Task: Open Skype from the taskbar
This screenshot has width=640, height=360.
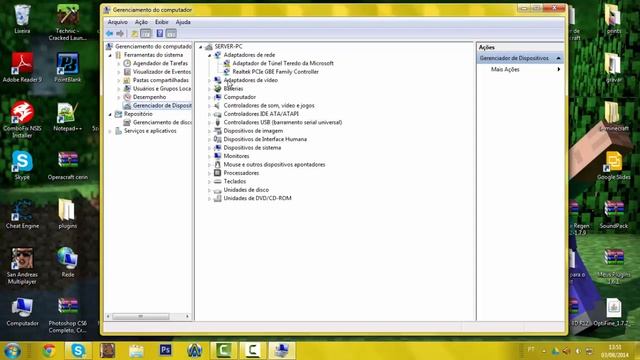Action: click(78, 351)
